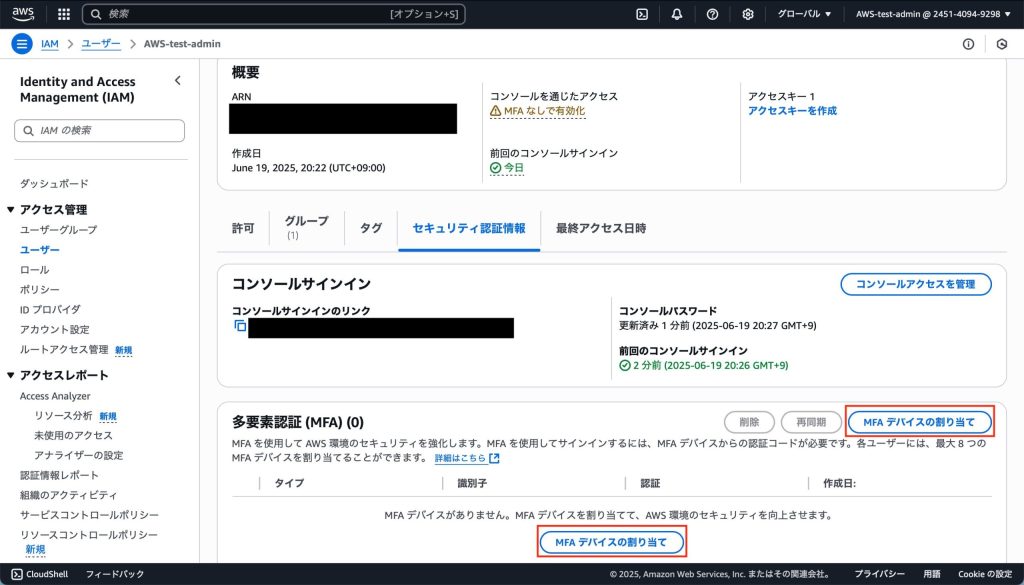Open the グローバル region dropdown
This screenshot has height=585, width=1024.
[x=804, y=14]
